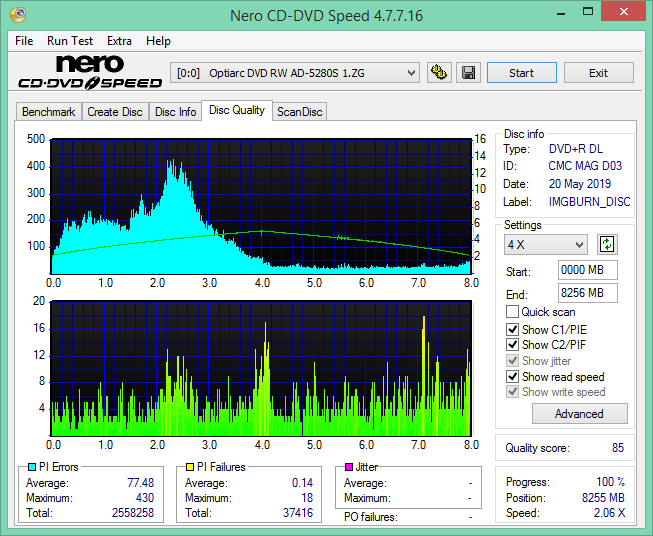Screen dimensions: 653x536
Task: Click the PI Errors chart area
Action: [x=261, y=206]
